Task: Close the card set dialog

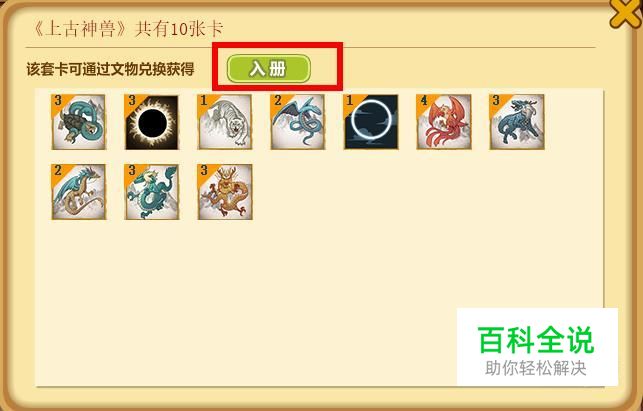Action: coord(625,14)
